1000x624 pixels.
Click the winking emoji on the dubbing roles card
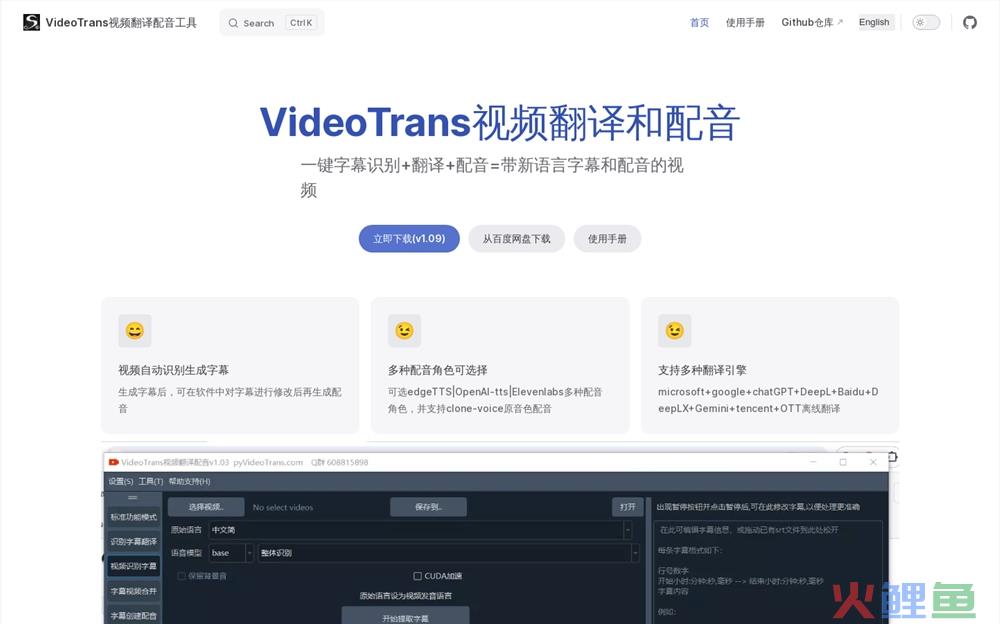(x=404, y=331)
